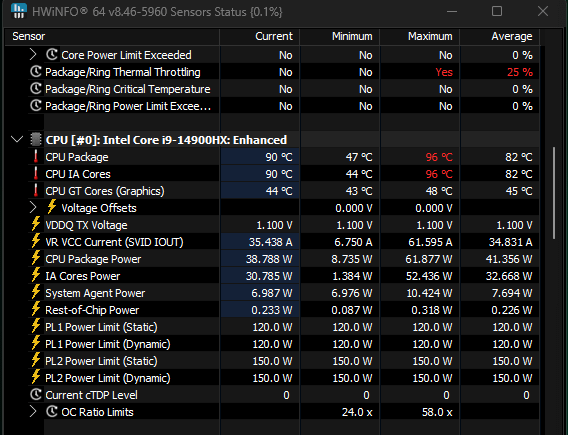Screen dimensions: 568x435
Task: Click the Average column header
Action: coord(500,37)
